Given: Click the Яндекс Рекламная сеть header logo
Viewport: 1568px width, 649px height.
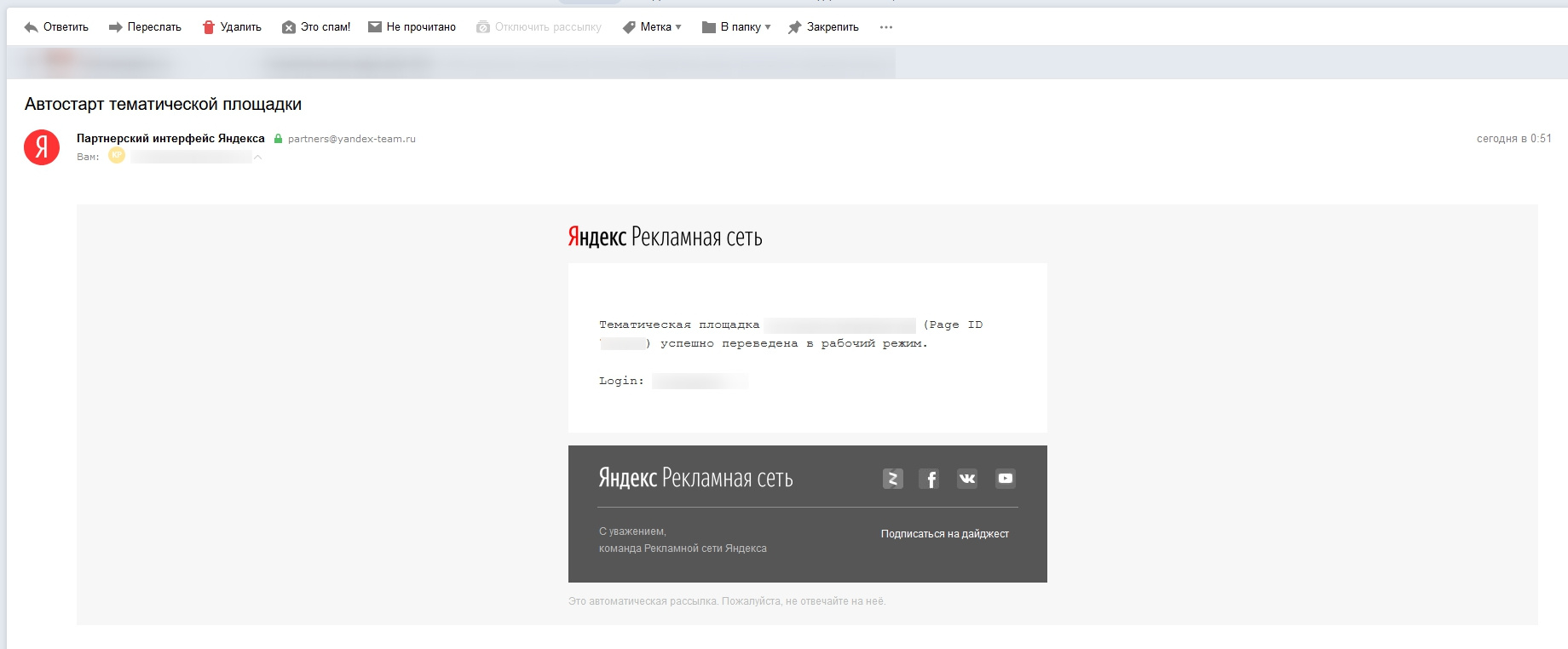Looking at the screenshot, I should coord(666,237).
